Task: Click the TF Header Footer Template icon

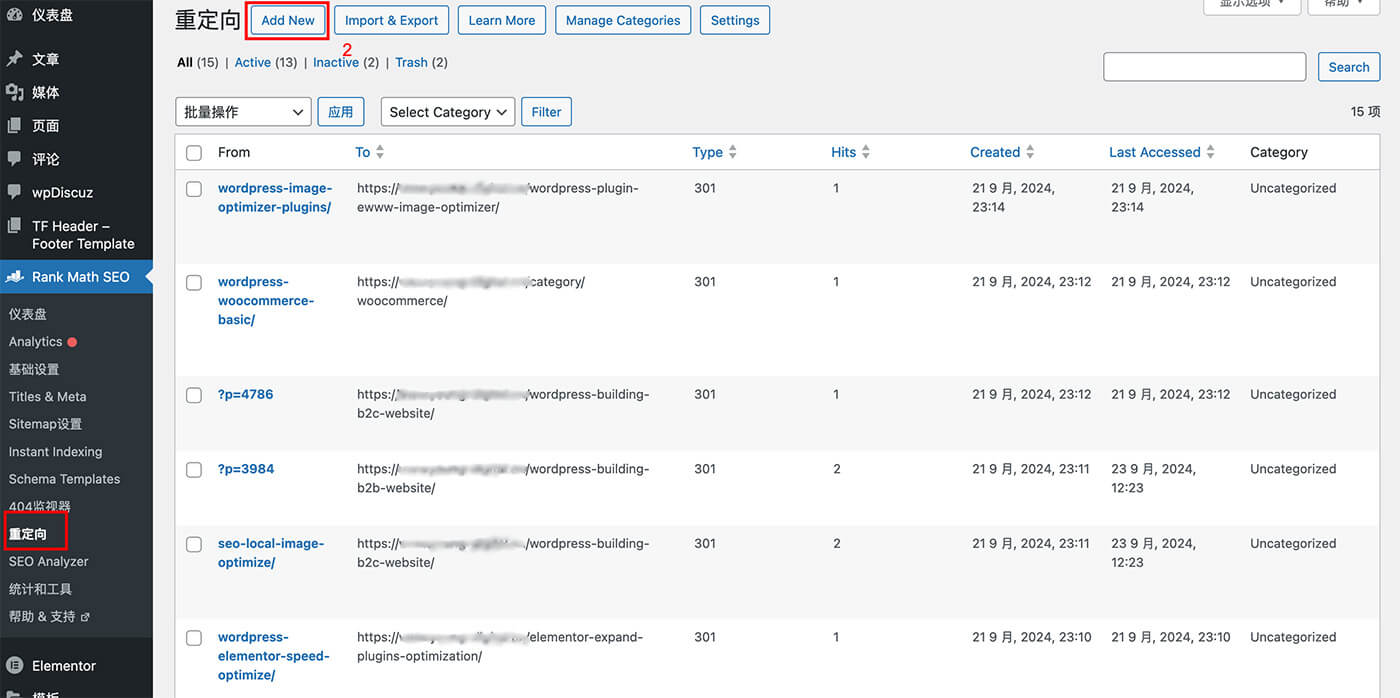Action: click(x=14, y=226)
